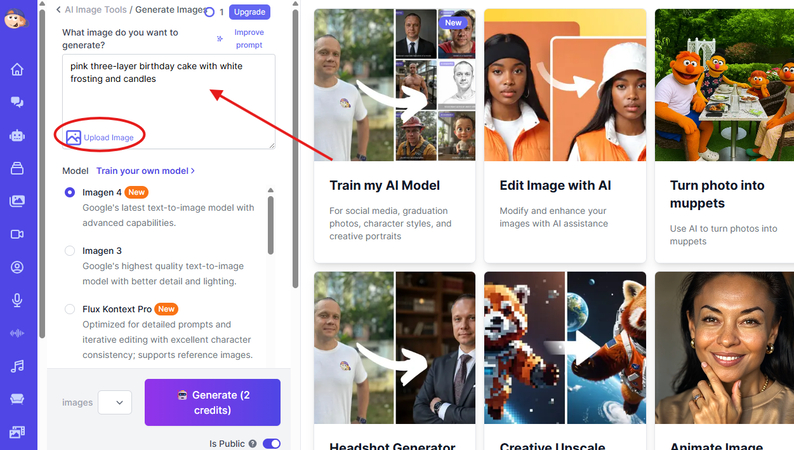Open the Home icon in sidebar
Screen dimensions: 794x450
(17, 69)
